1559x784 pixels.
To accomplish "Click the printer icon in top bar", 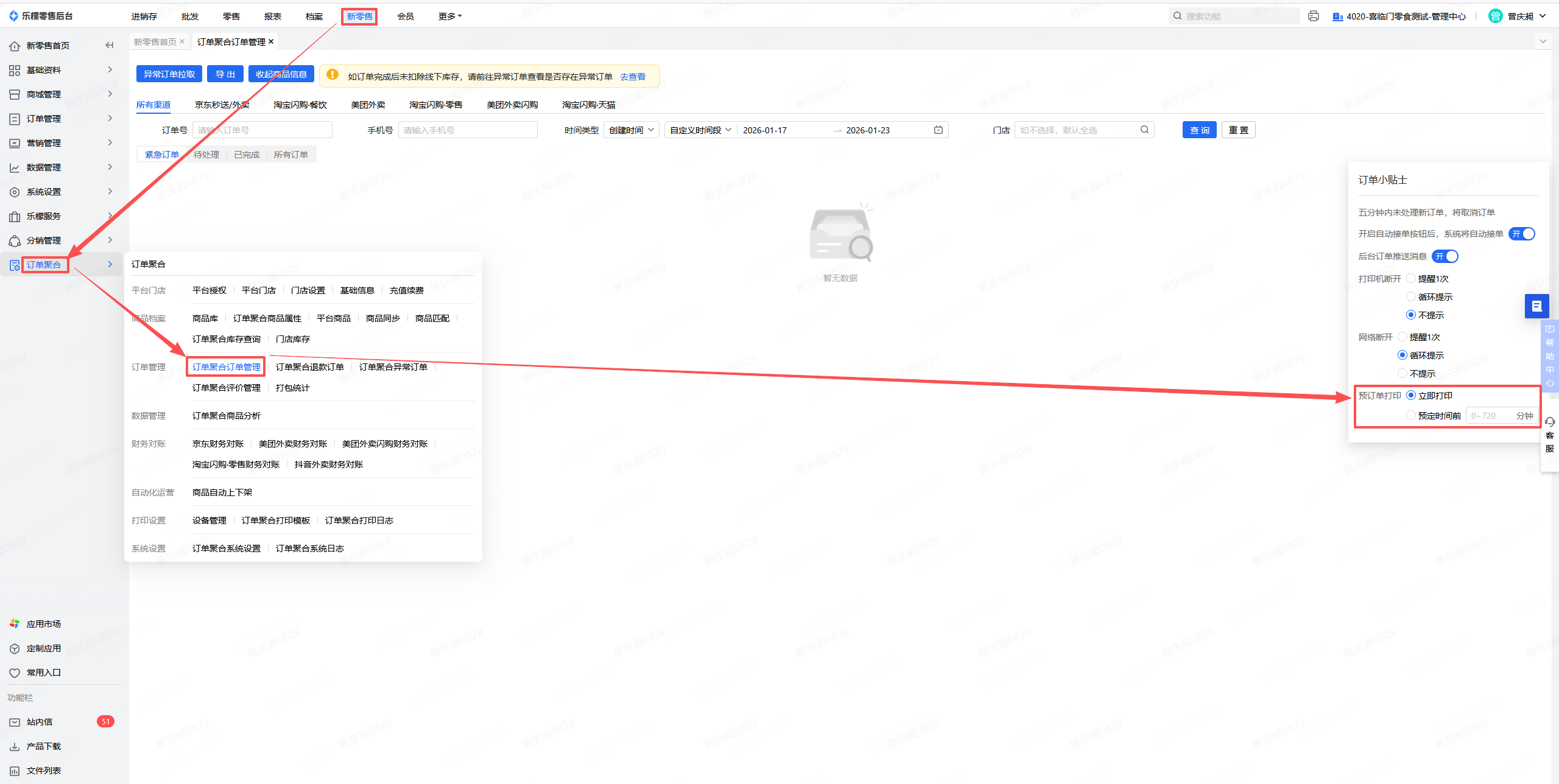I will pyautogui.click(x=1314, y=16).
